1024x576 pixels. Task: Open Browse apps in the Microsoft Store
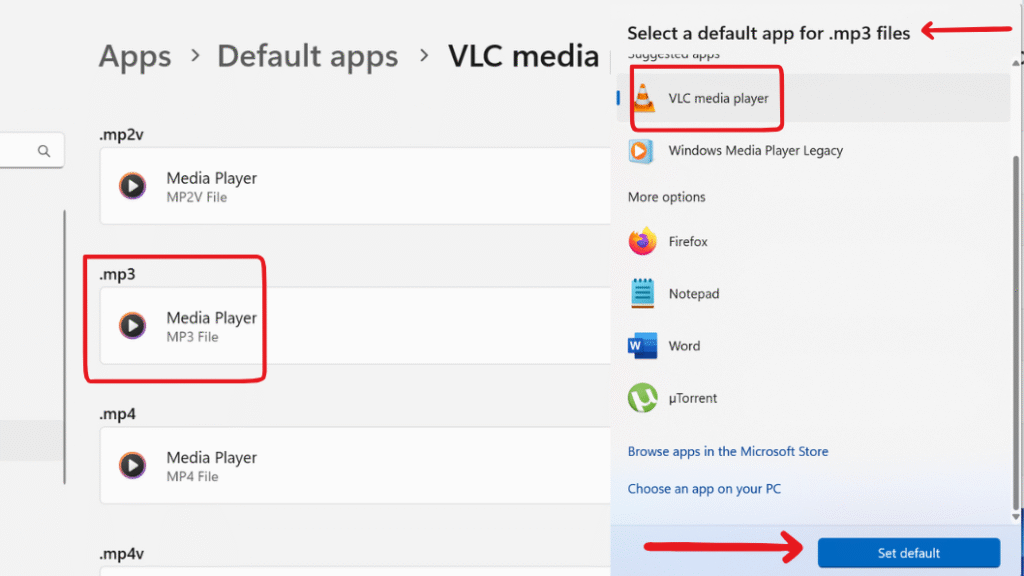coord(728,451)
